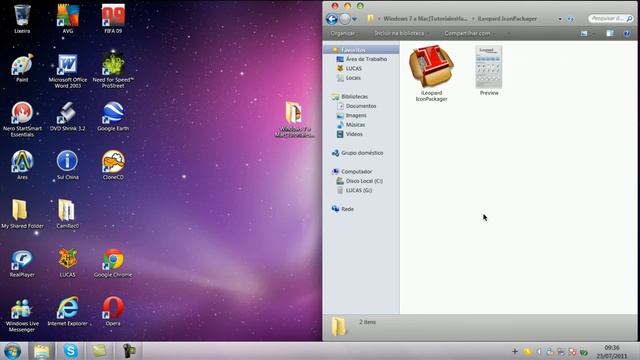Change the view mode icon
Image resolution: width=640 pixels, height=360 pixels.
point(584,33)
